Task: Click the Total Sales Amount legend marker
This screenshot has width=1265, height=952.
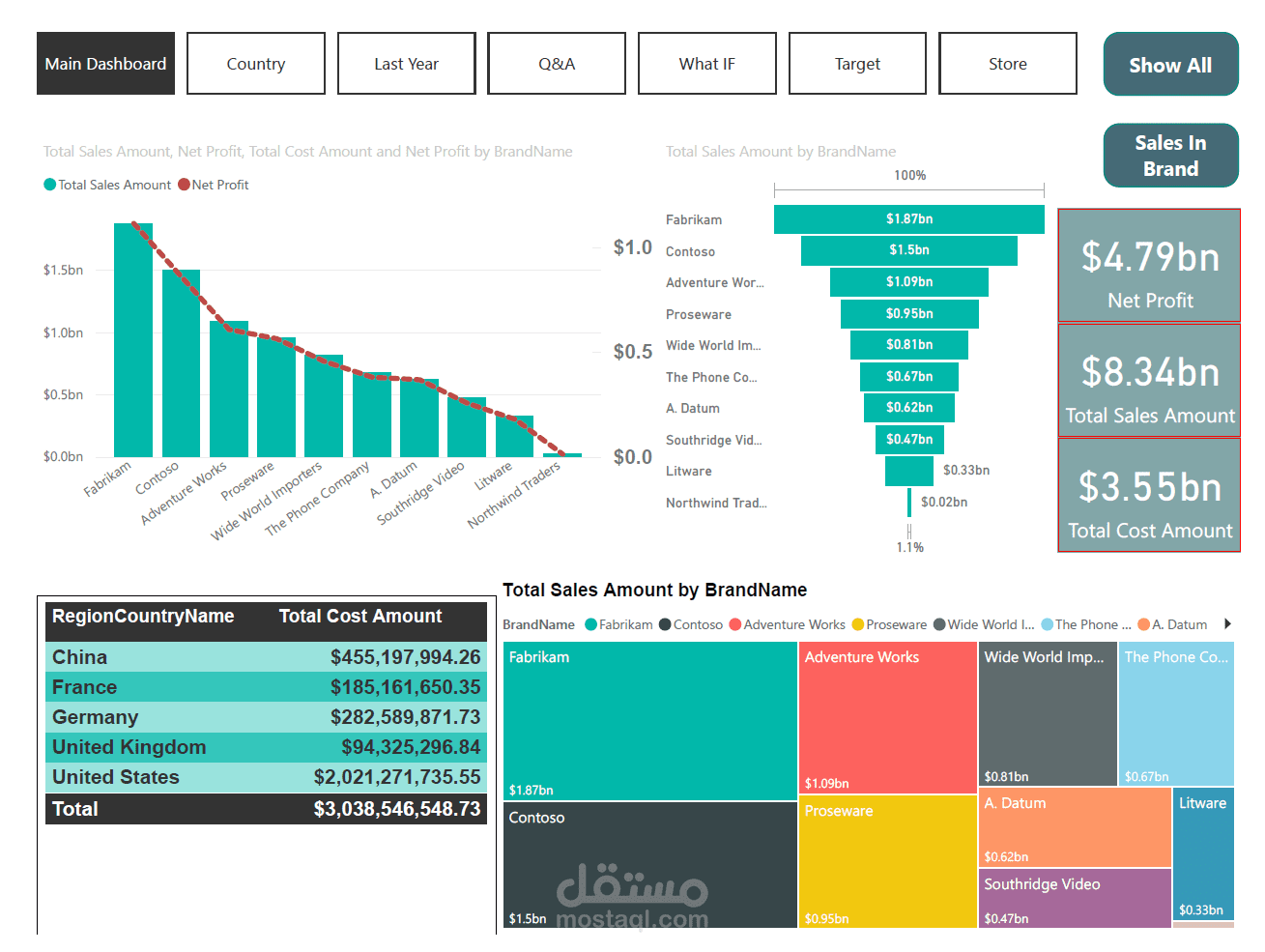Action: pos(50,185)
